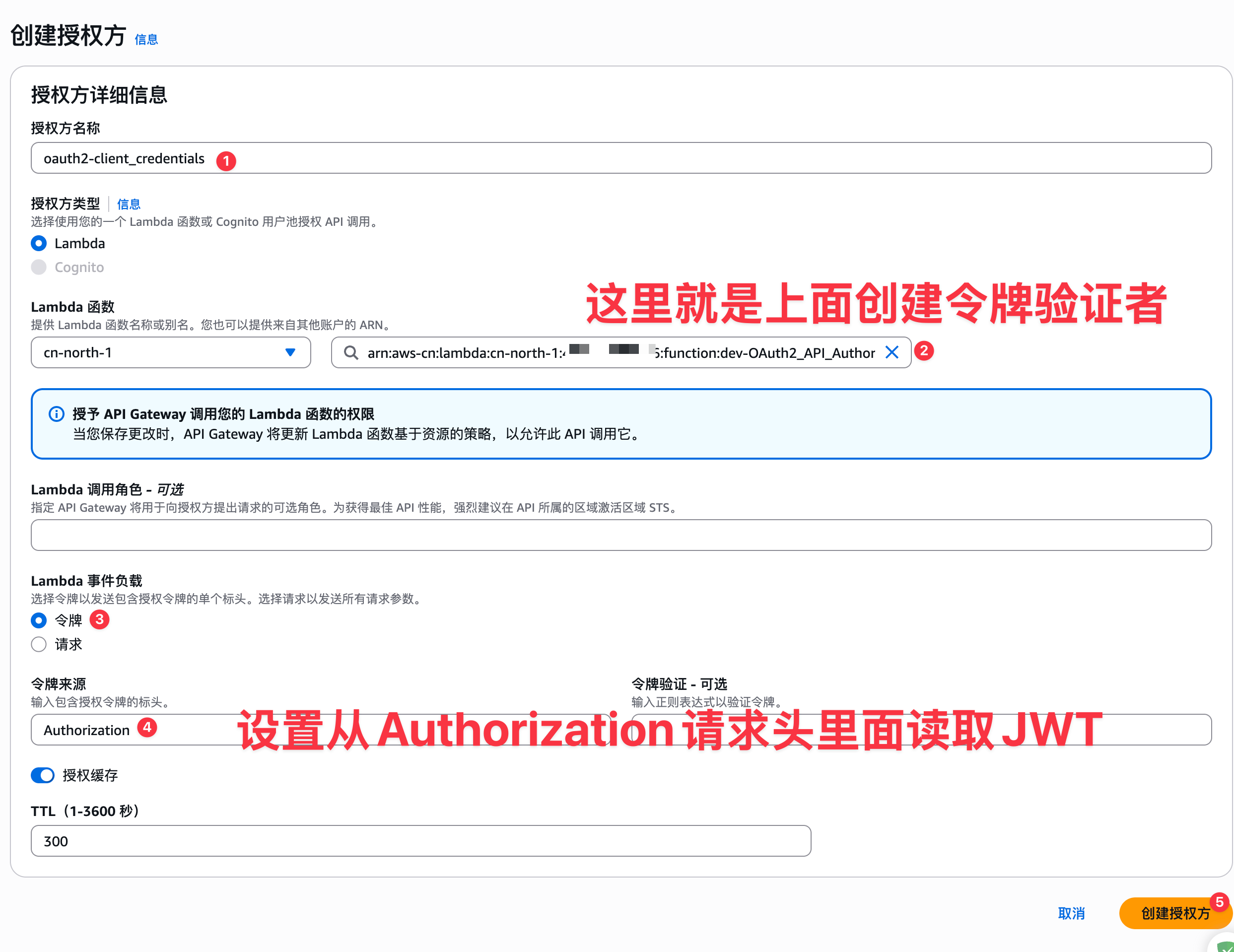Viewport: 1234px width, 952px height.
Task: Click the search magnifier icon in ARN field
Action: pyautogui.click(x=351, y=353)
